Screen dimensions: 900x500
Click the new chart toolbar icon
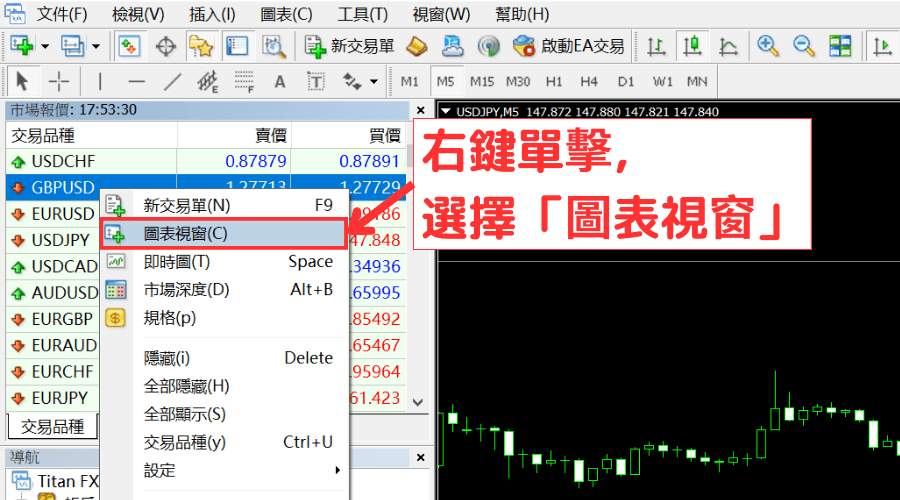[22, 46]
